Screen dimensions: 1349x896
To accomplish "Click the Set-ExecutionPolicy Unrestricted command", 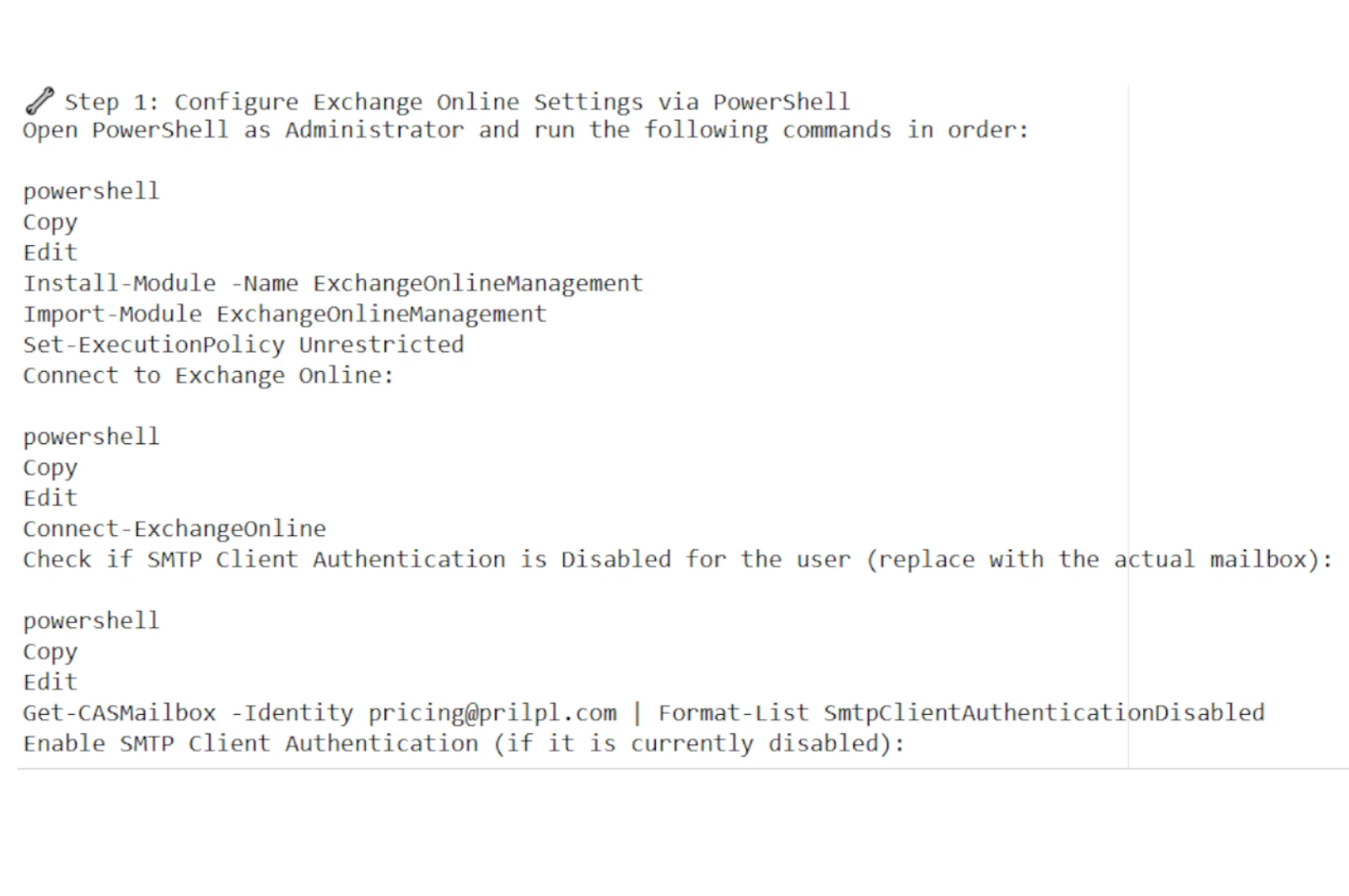I will point(244,345).
